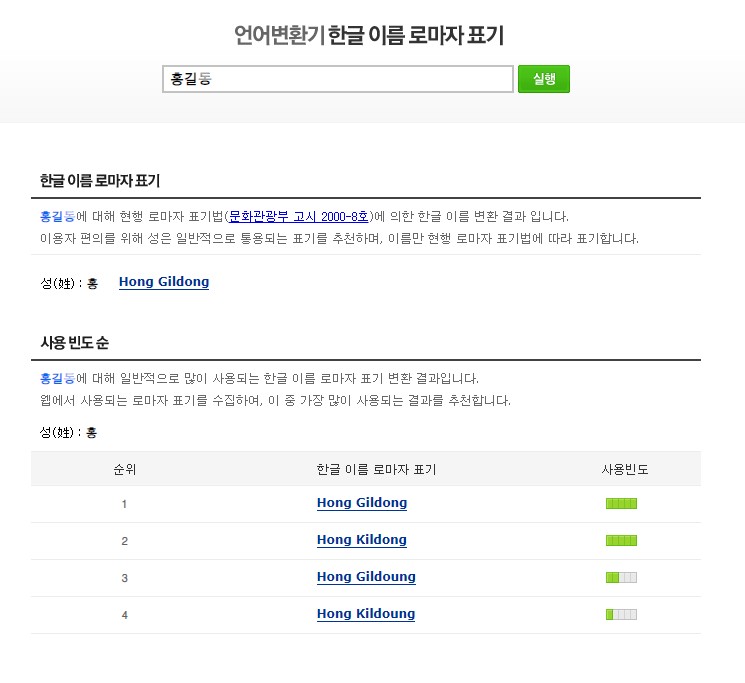745x683 pixels.
Task: Click the 성(姓) : 홍 label above the table
Action: [x=69, y=432]
